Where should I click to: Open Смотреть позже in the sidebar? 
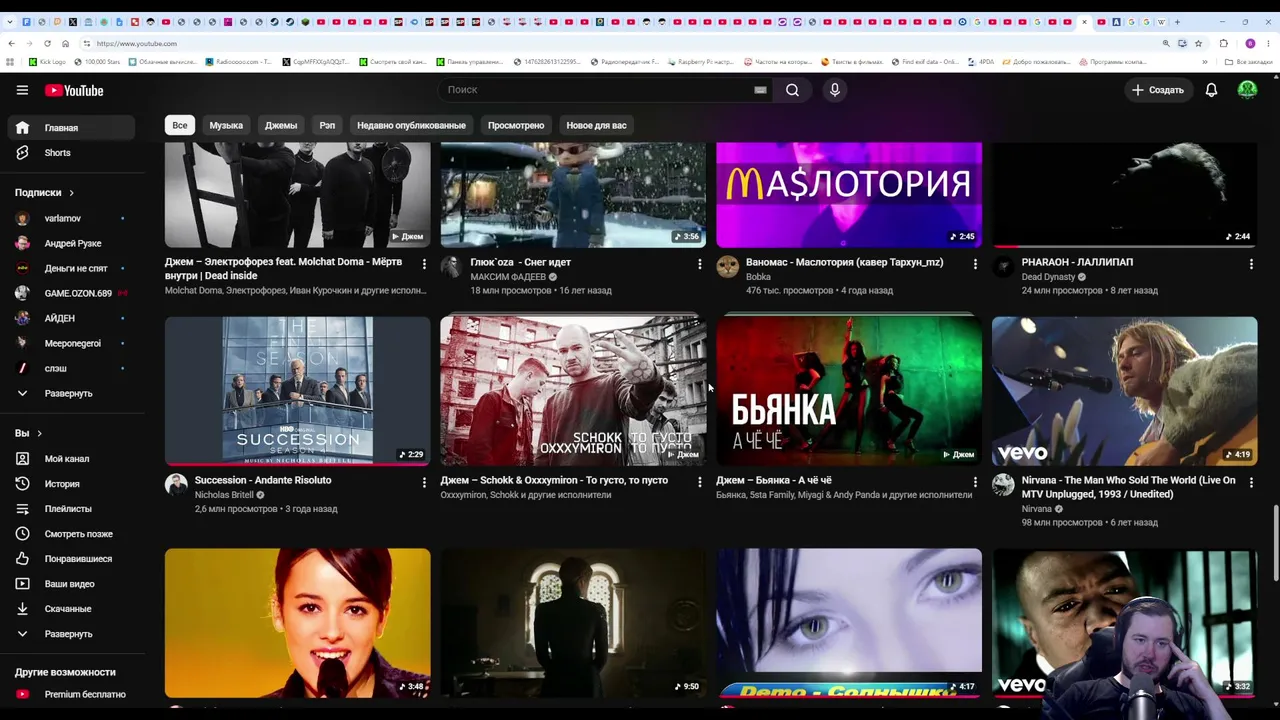point(71,534)
